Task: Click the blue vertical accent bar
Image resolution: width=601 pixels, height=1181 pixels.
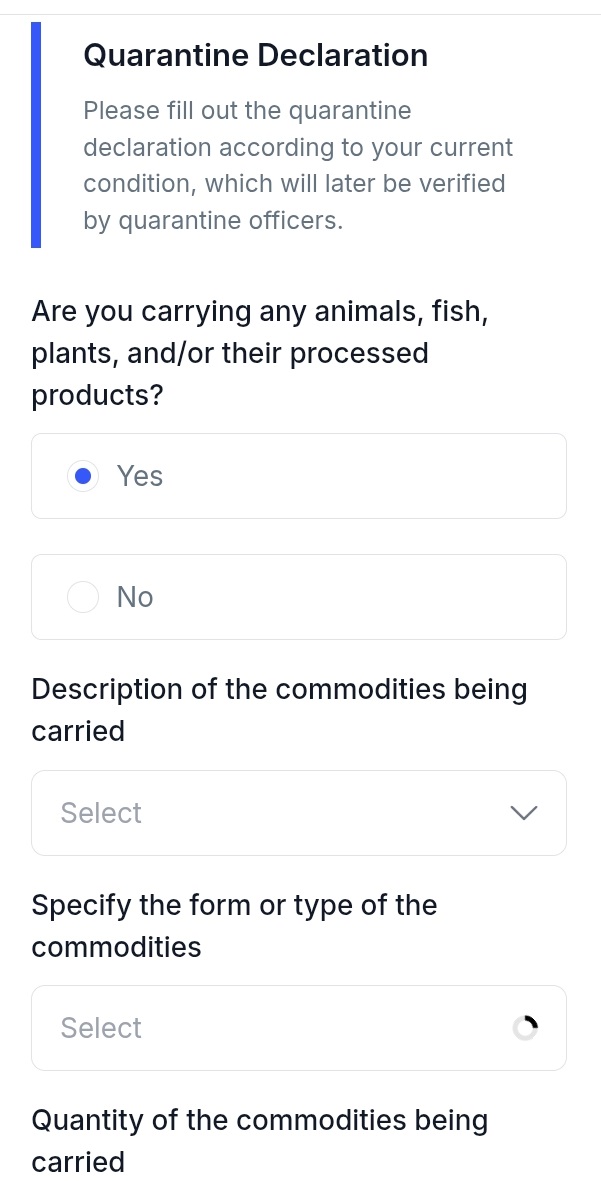Action: tap(36, 135)
